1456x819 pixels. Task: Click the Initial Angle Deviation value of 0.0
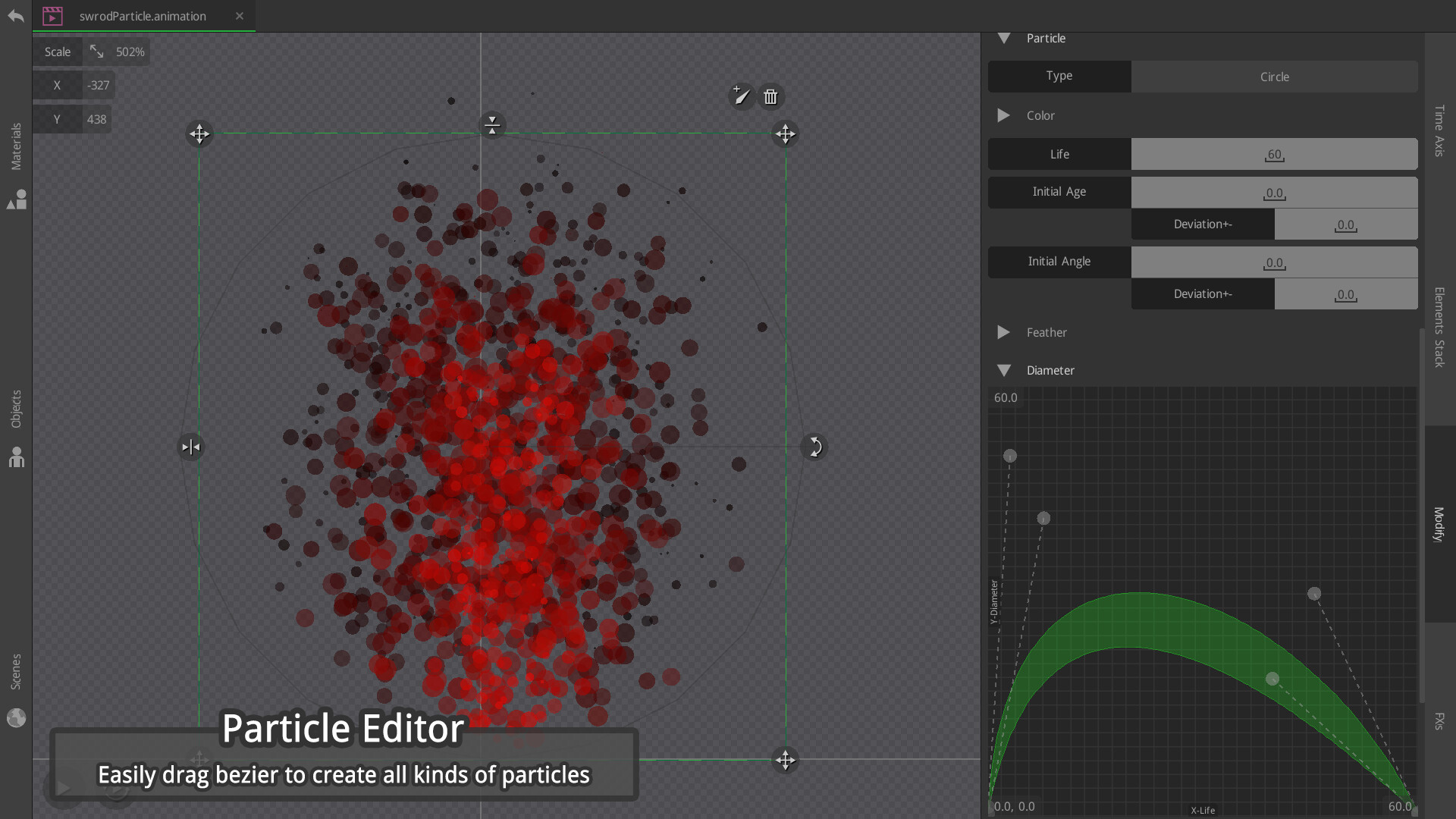(1346, 294)
